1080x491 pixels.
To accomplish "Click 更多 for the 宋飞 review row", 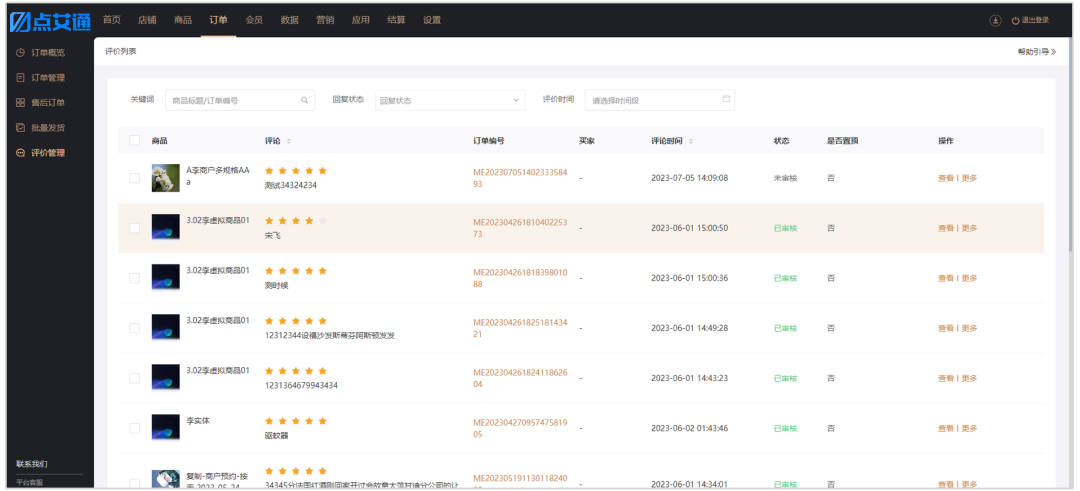I will click(969, 228).
